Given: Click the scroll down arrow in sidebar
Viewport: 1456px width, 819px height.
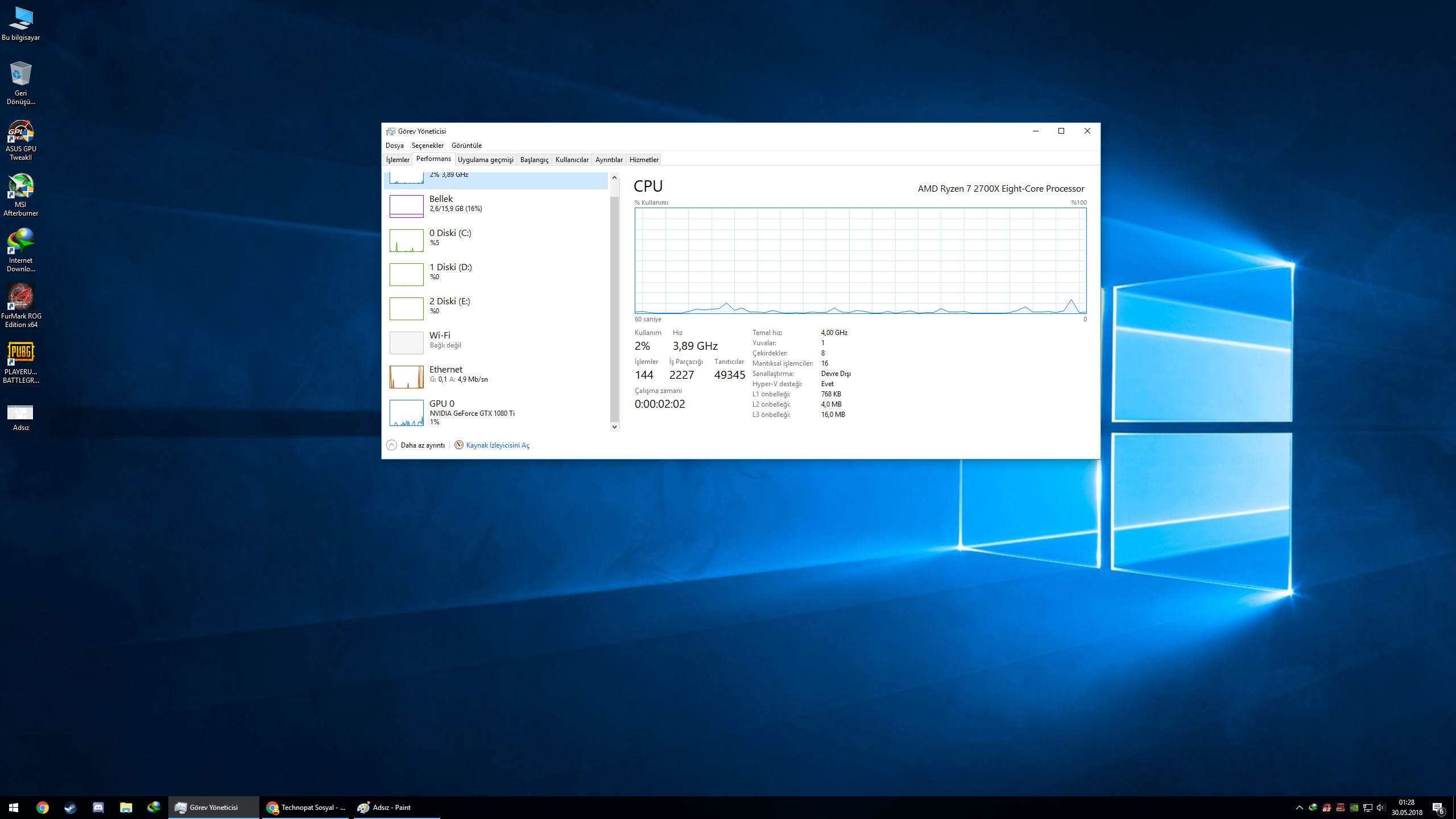Looking at the screenshot, I should pos(614,427).
